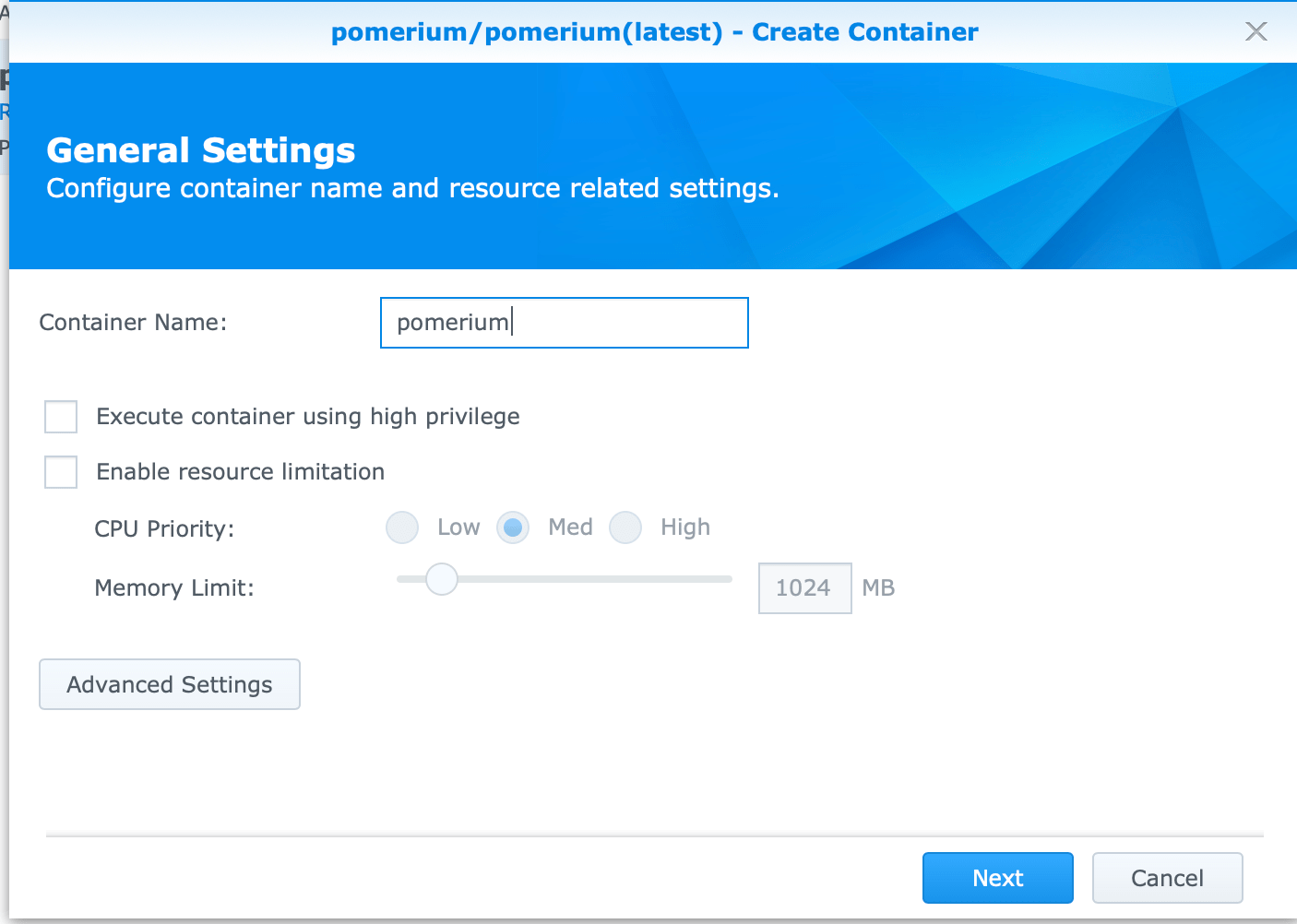This screenshot has height=924, width=1297.
Task: Toggle high privilege by clicking its label text
Action: tap(306, 417)
